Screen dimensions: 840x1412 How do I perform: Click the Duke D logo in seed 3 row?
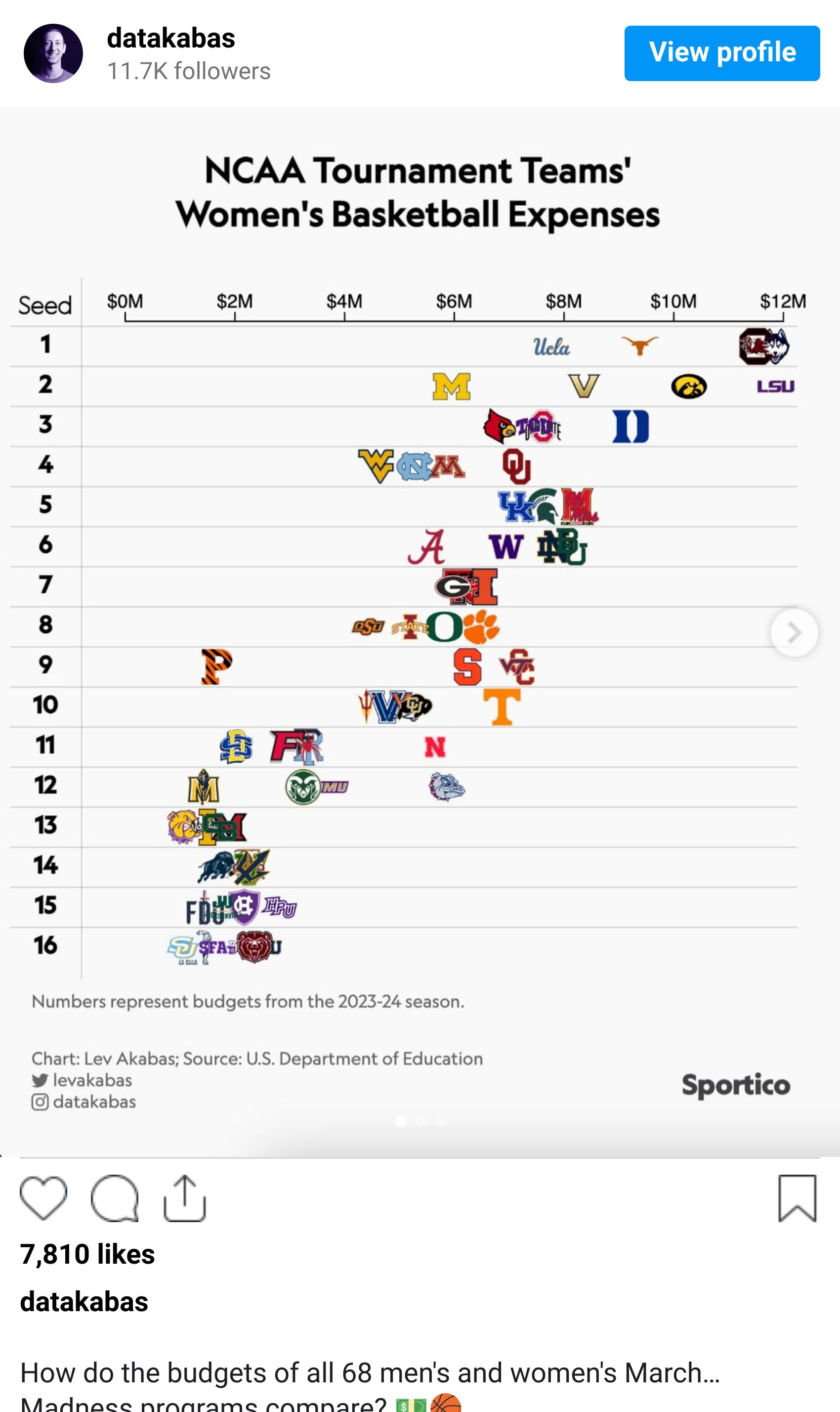[630, 427]
